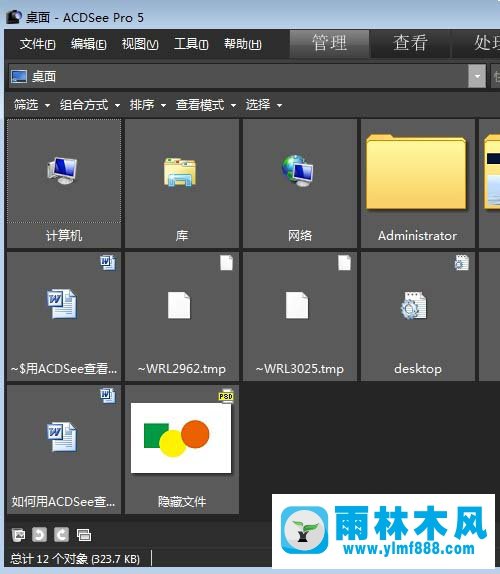This screenshot has width=500, height=574.
Task: Click the status text 总计 12 个对象 (323.7 KB)
Action: pos(75,559)
